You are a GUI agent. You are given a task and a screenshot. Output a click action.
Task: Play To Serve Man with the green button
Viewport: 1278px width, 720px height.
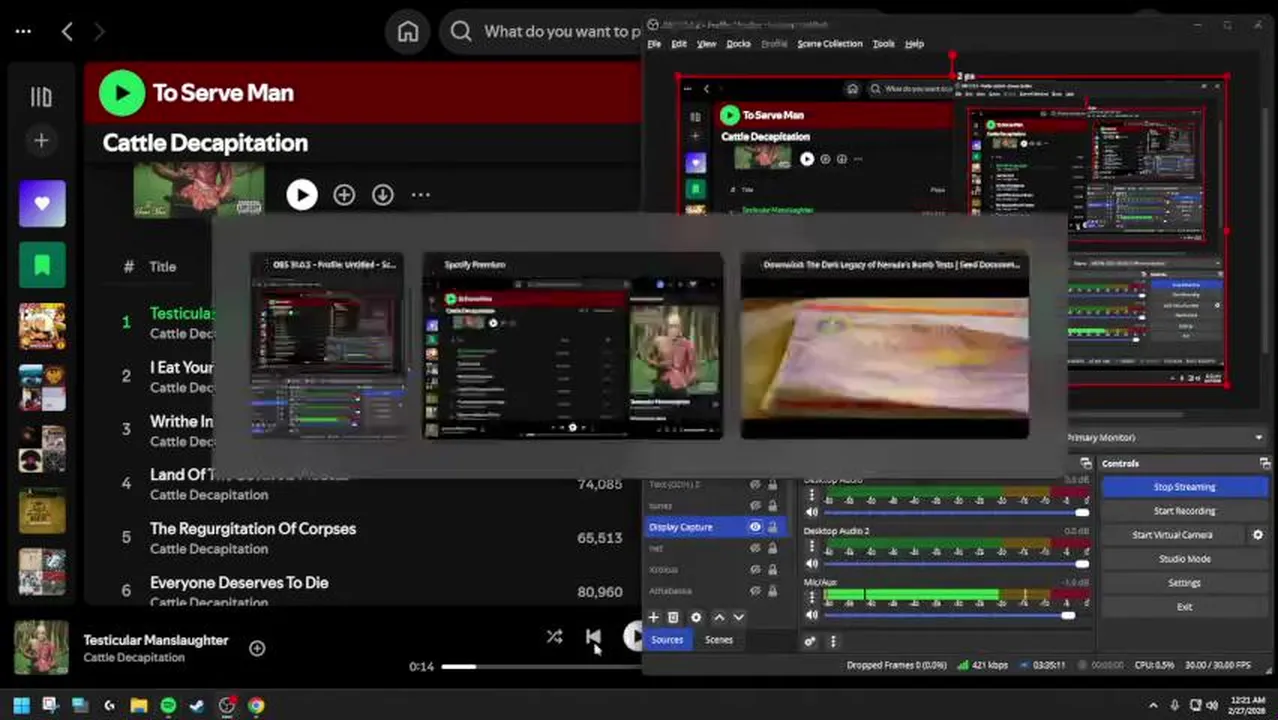122,93
